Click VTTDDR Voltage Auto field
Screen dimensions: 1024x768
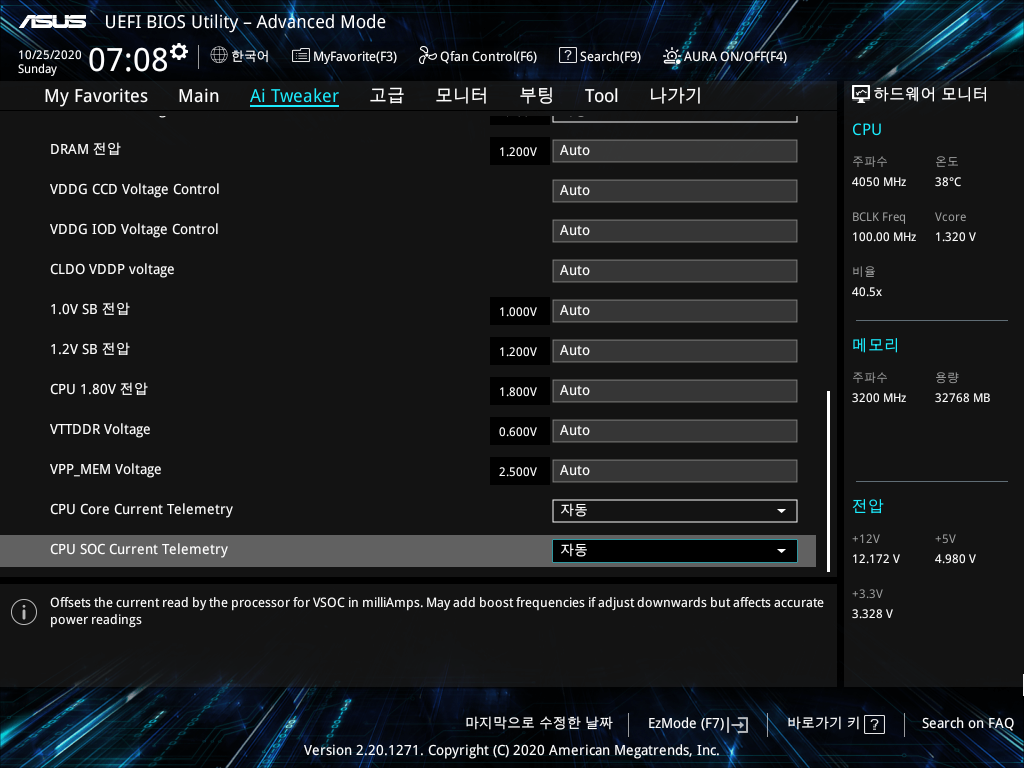click(x=675, y=431)
